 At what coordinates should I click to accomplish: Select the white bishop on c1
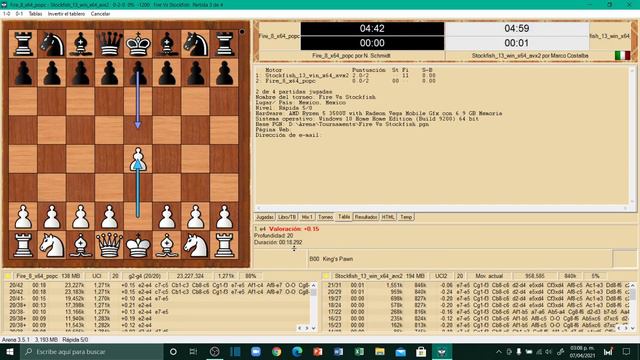click(x=80, y=245)
